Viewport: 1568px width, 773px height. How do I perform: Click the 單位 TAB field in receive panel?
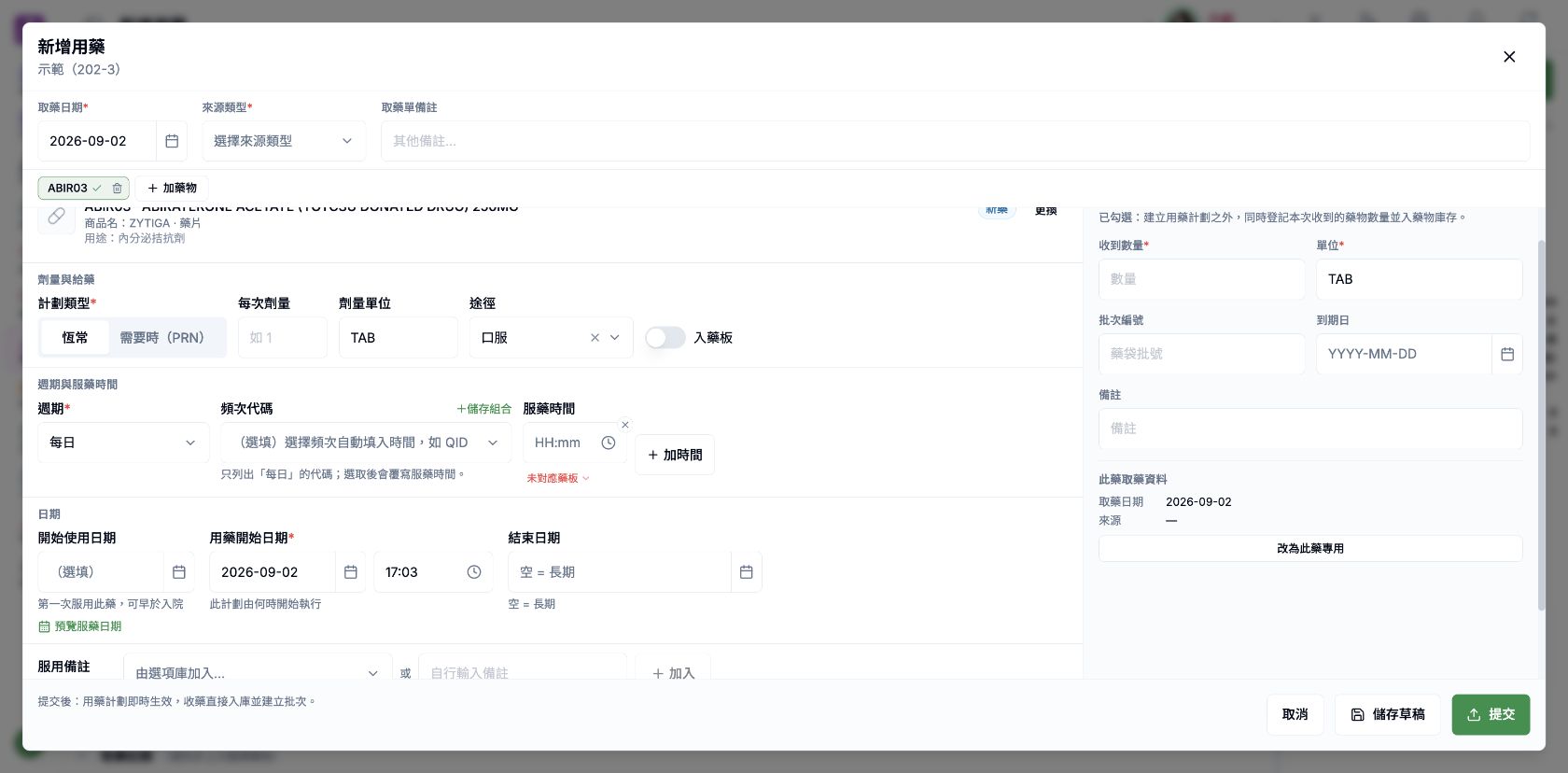[1420, 279]
